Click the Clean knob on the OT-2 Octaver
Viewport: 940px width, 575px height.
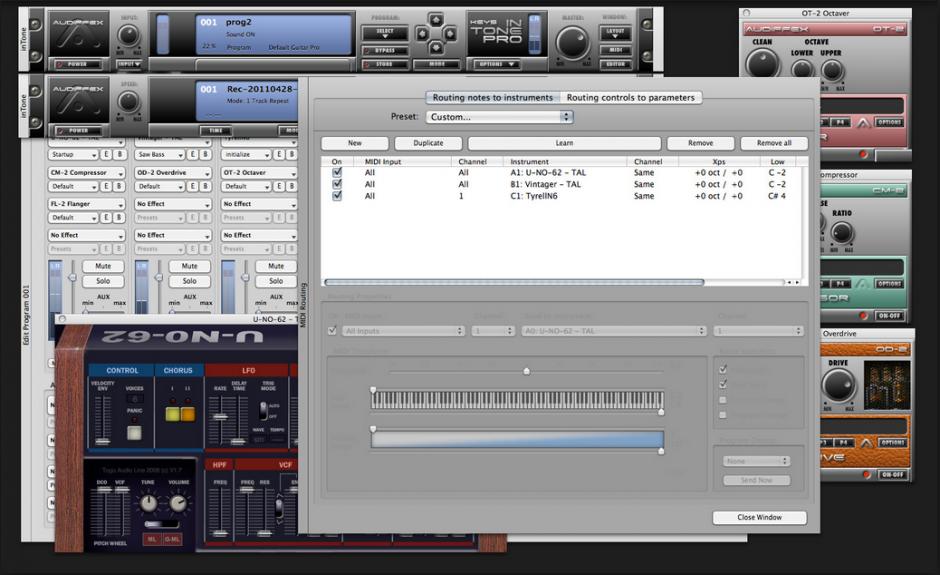point(763,63)
